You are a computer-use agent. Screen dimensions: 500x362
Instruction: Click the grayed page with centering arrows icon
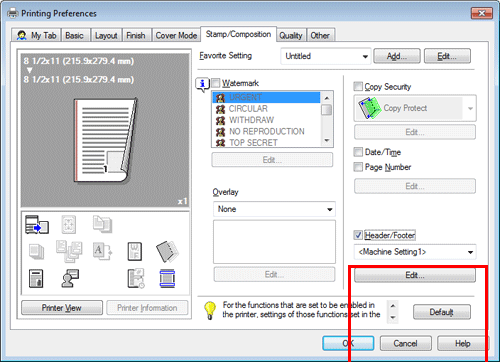pos(69,224)
